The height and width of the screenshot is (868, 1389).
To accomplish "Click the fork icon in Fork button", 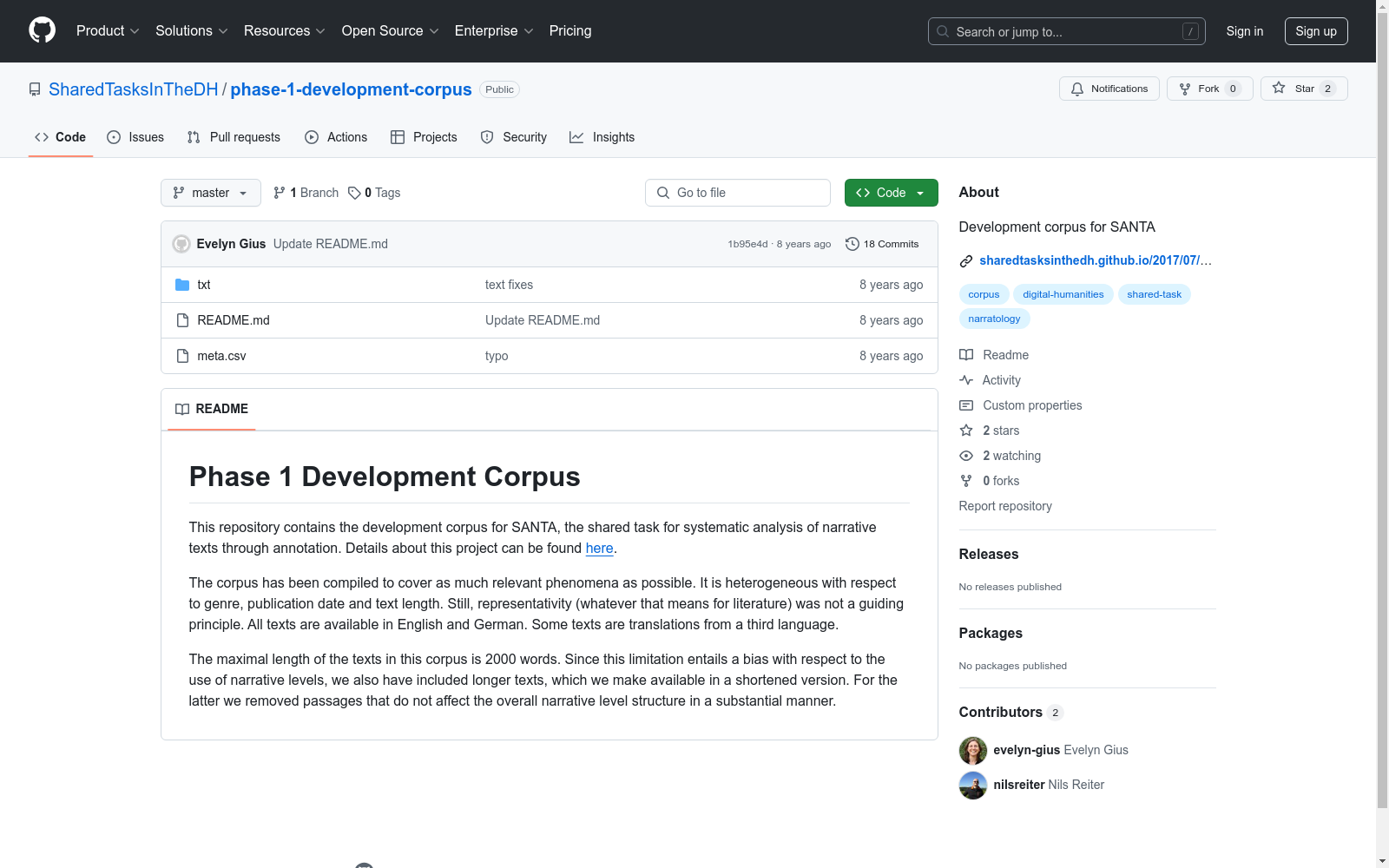I will click(1185, 89).
